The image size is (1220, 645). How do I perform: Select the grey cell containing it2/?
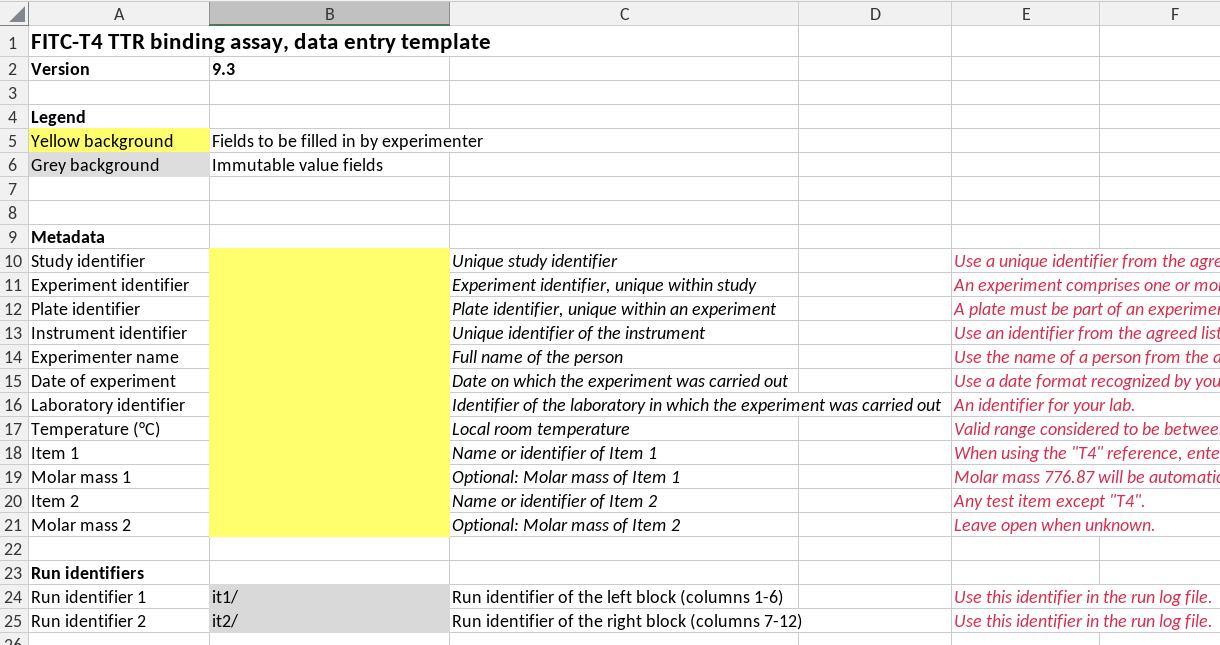(329, 621)
